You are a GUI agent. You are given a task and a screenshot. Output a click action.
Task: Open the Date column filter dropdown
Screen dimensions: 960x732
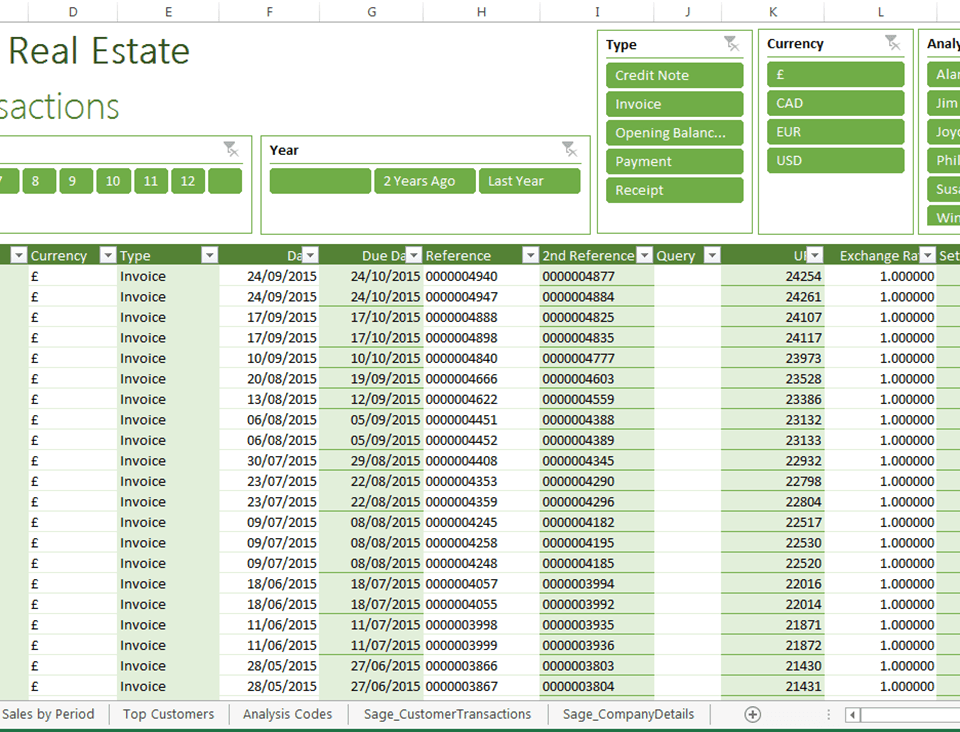(310, 255)
